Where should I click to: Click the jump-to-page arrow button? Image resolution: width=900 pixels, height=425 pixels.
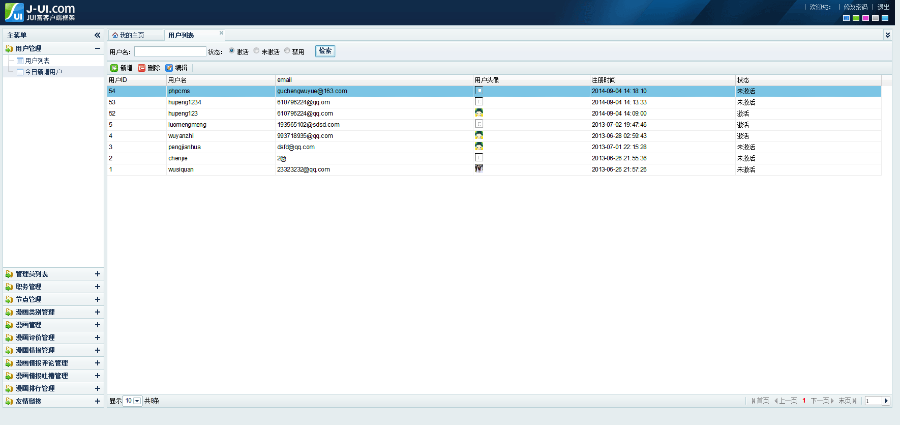pos(886,400)
